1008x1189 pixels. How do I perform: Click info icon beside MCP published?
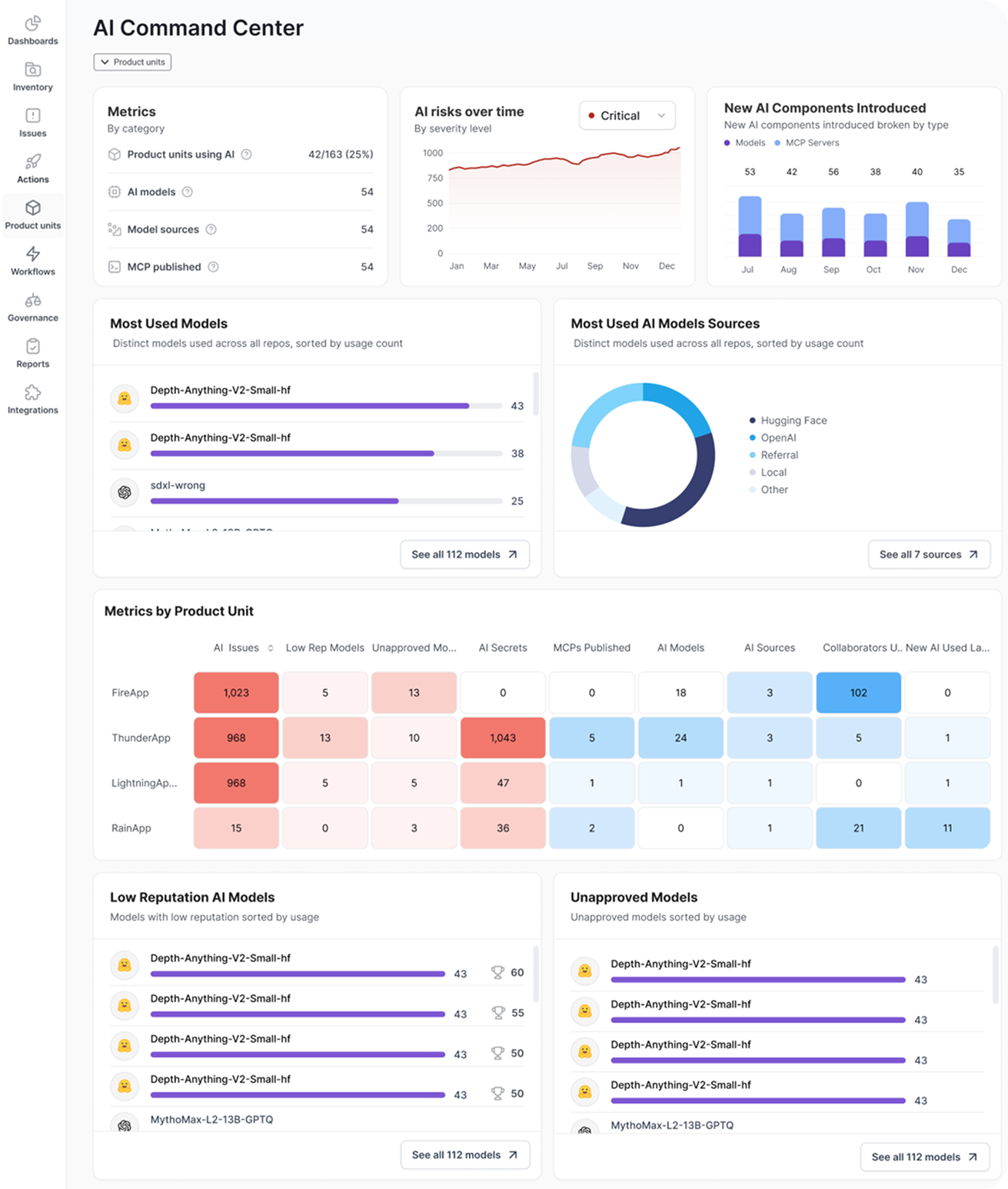(213, 267)
